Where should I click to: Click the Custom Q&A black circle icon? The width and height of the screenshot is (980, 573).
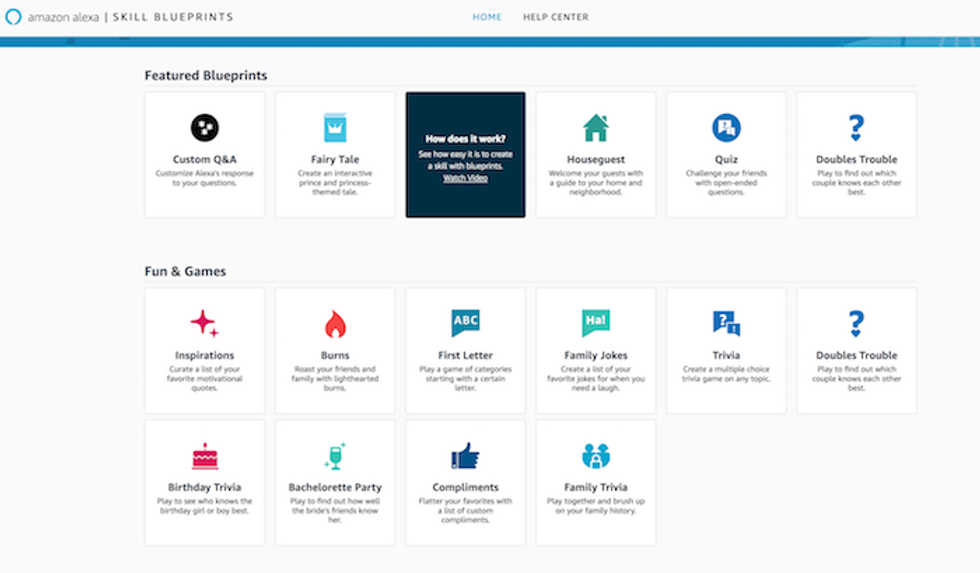click(204, 127)
